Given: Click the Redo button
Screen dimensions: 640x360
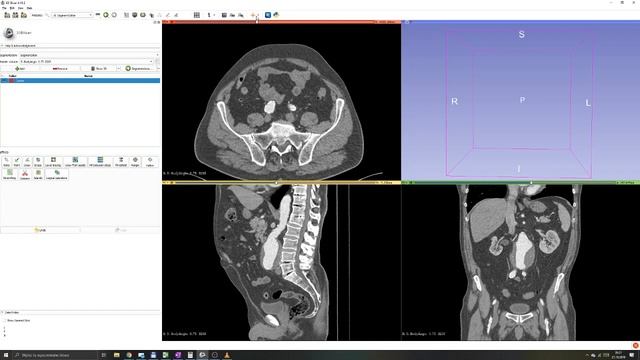Looking at the screenshot, I should click(120, 230).
